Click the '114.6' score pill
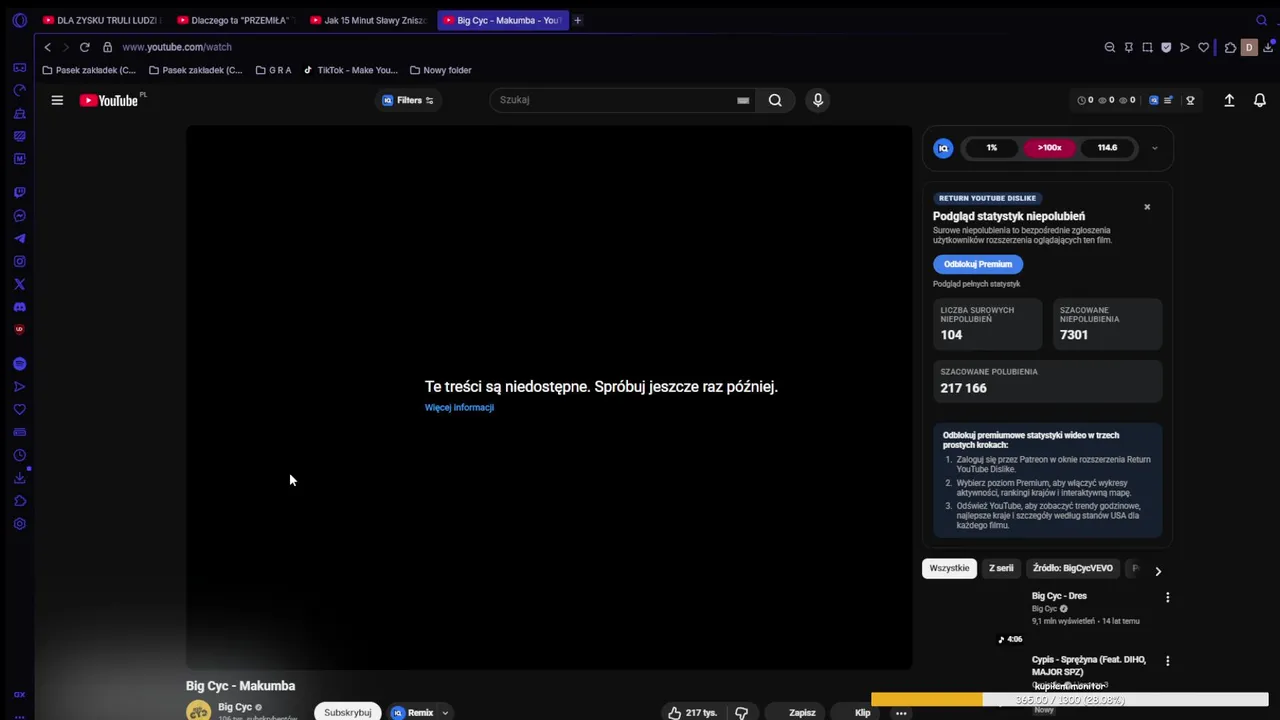 click(x=1107, y=148)
